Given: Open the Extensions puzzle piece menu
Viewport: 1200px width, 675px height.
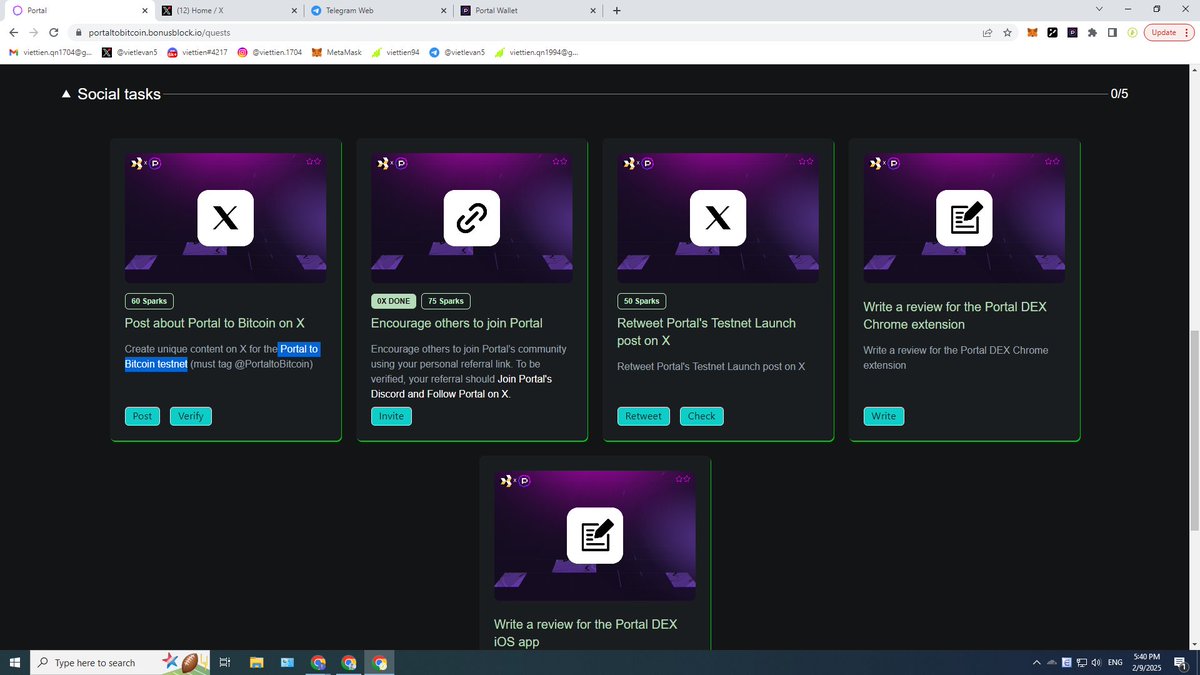Looking at the screenshot, I should 1093,32.
